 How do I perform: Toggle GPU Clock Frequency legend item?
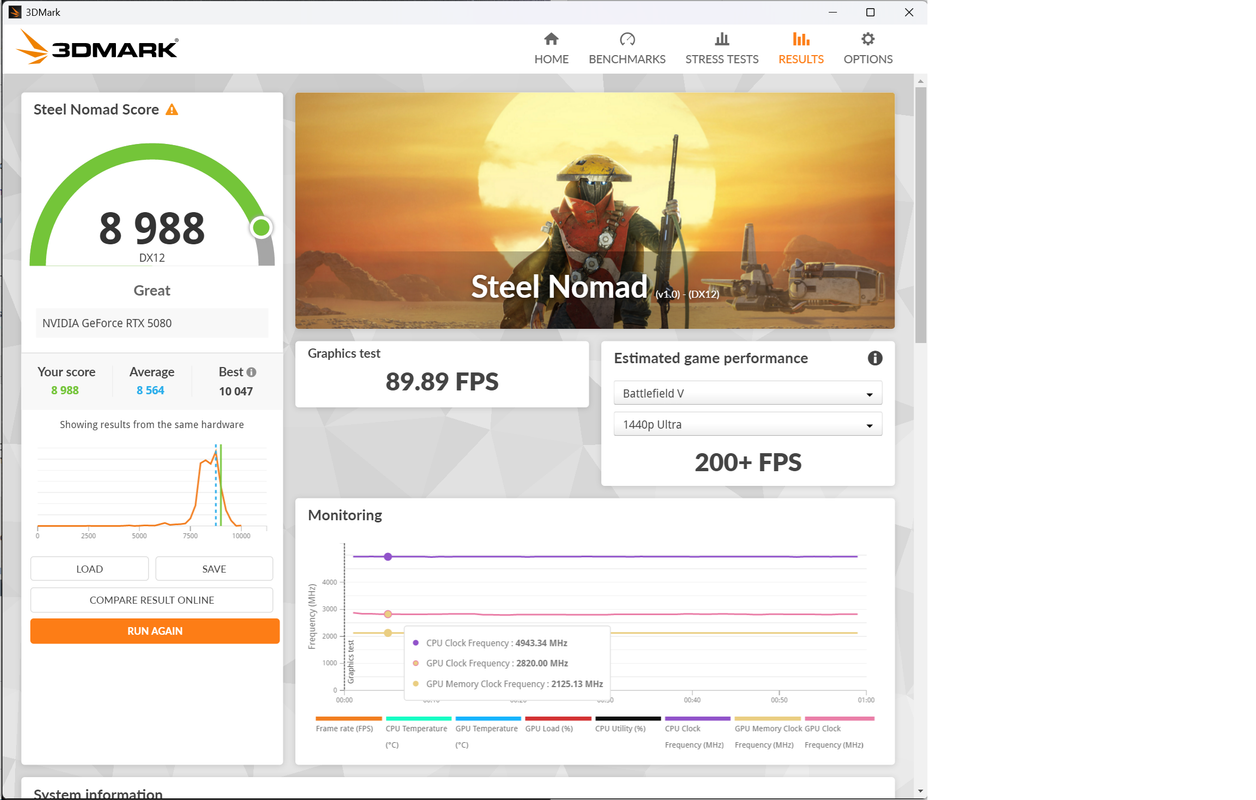tap(837, 733)
